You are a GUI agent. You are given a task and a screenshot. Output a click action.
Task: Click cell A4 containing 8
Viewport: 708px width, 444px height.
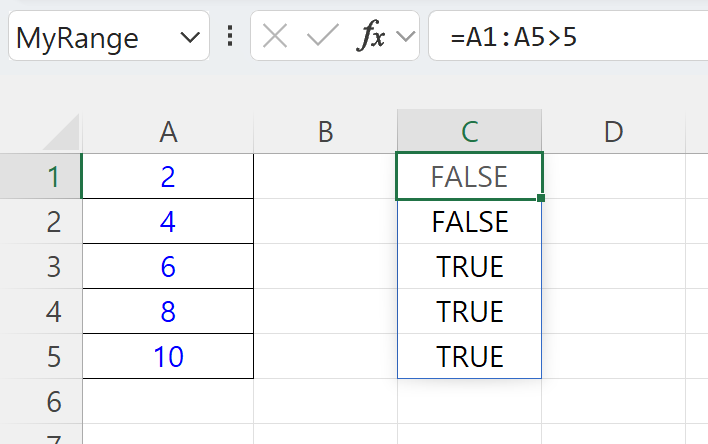pyautogui.click(x=168, y=311)
